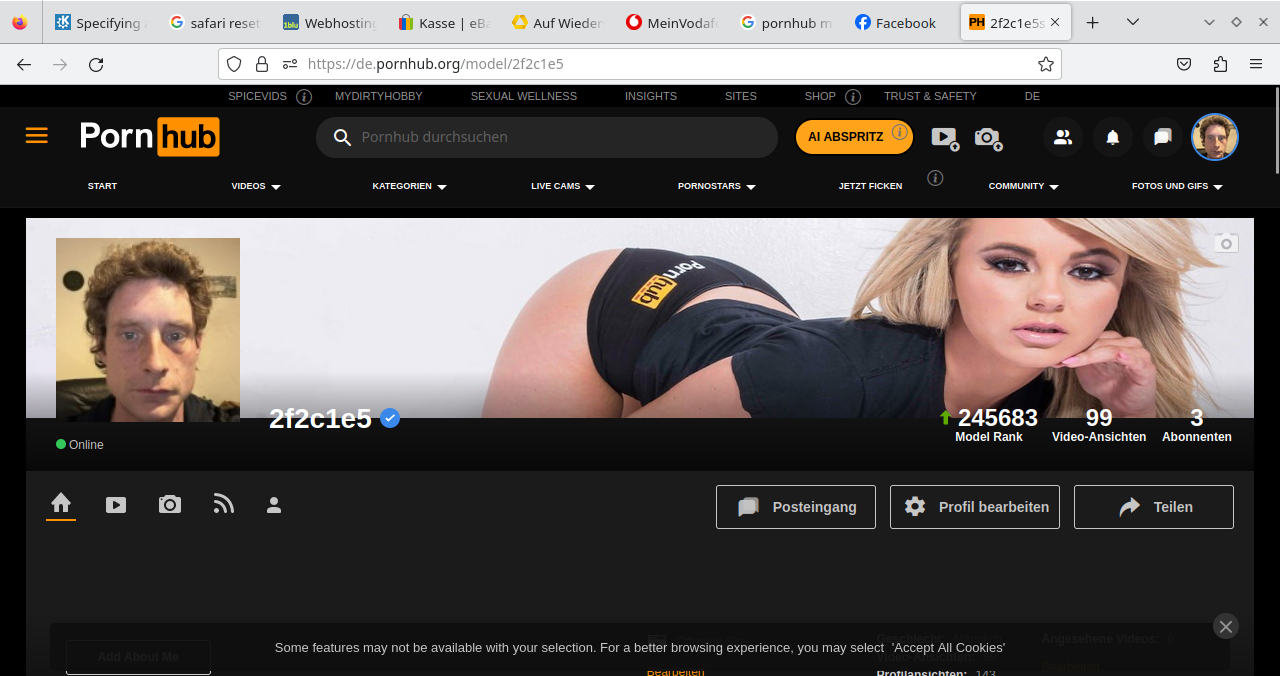Switch to the profile videos tab icon
The width and height of the screenshot is (1280, 676).
click(116, 505)
